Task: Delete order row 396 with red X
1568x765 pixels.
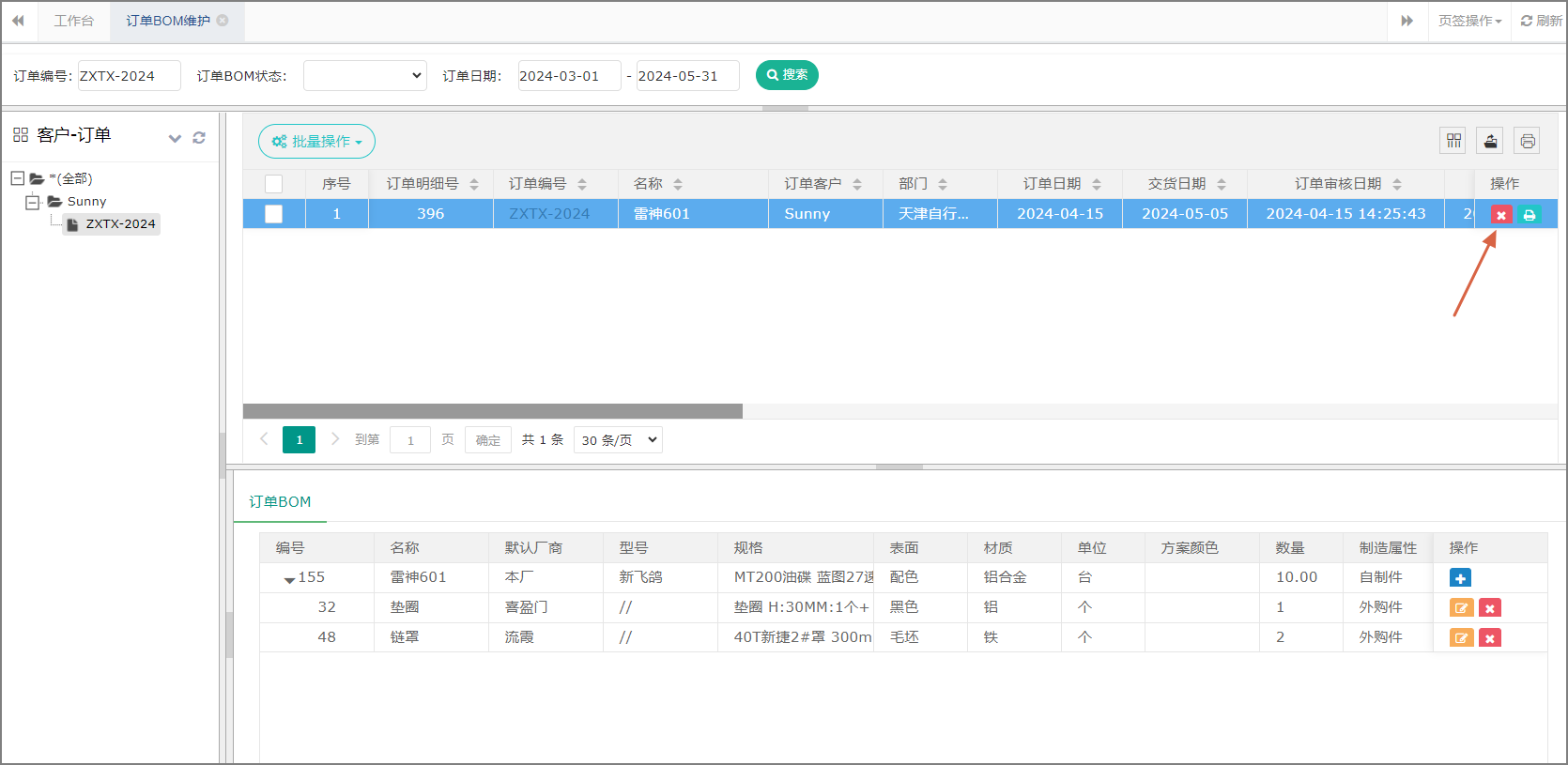Action: click(1500, 215)
